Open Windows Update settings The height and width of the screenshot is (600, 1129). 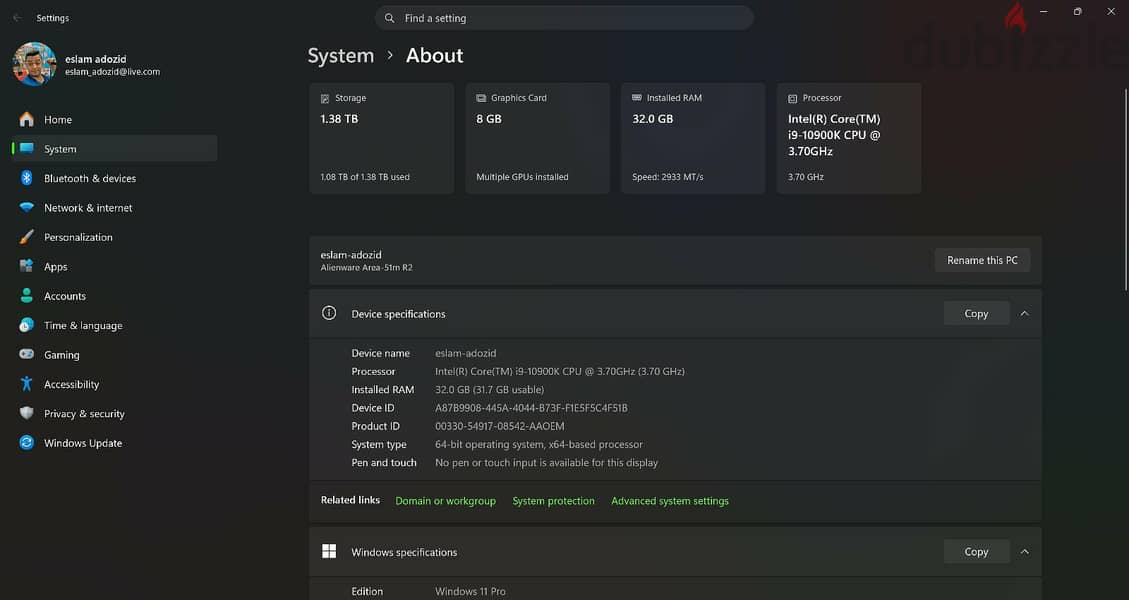click(114, 443)
